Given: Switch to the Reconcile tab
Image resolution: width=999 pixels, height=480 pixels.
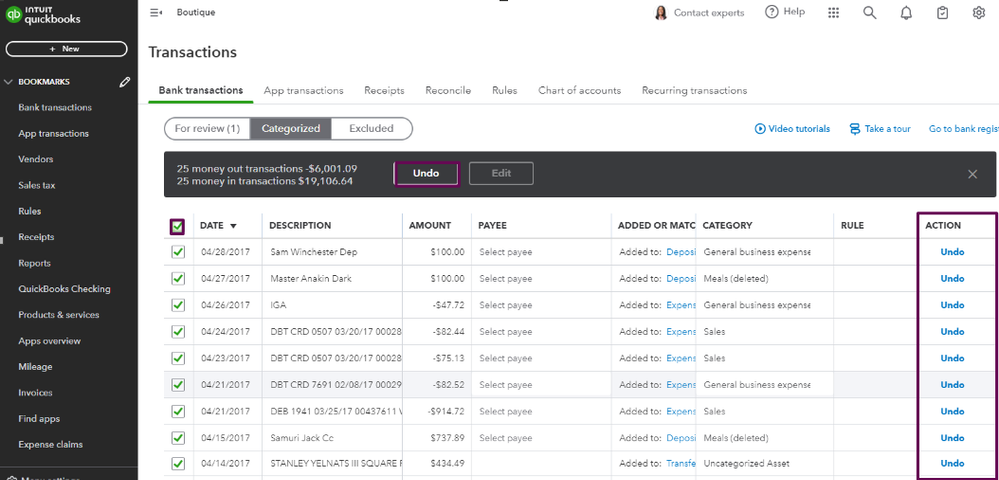Looking at the screenshot, I should [448, 90].
